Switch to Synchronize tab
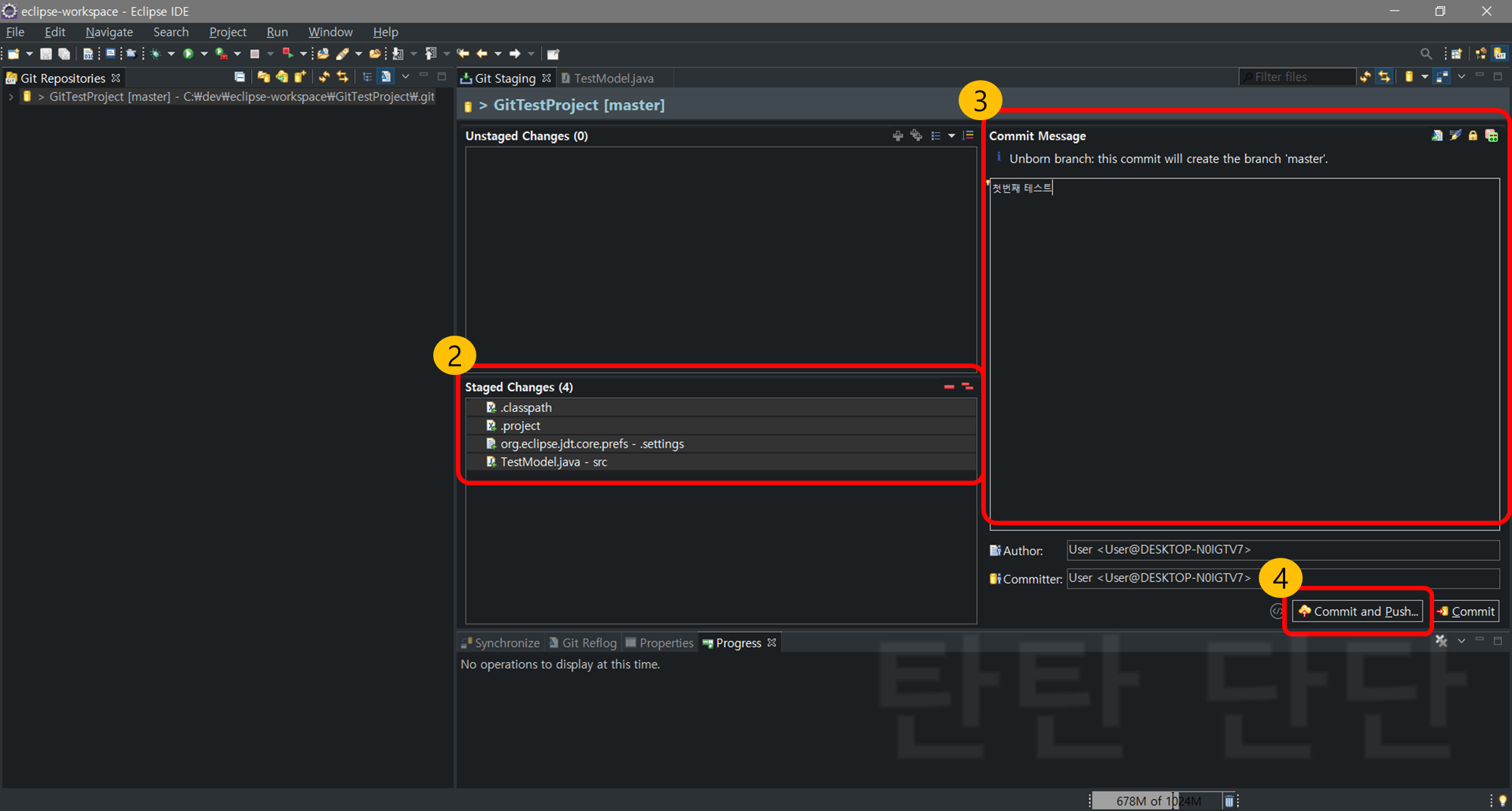This screenshot has height=811, width=1512. 500,642
